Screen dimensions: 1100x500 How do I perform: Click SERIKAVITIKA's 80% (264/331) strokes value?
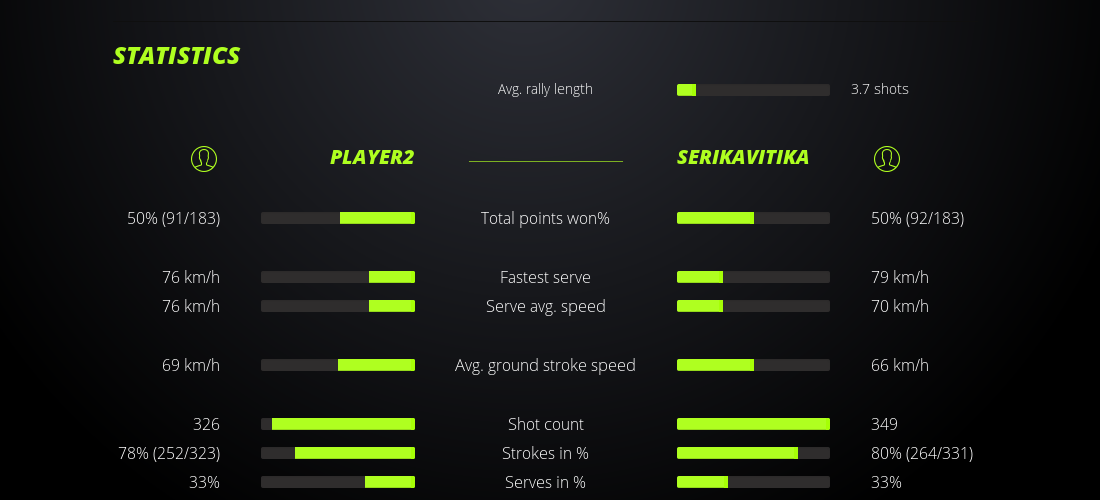[x=922, y=453]
